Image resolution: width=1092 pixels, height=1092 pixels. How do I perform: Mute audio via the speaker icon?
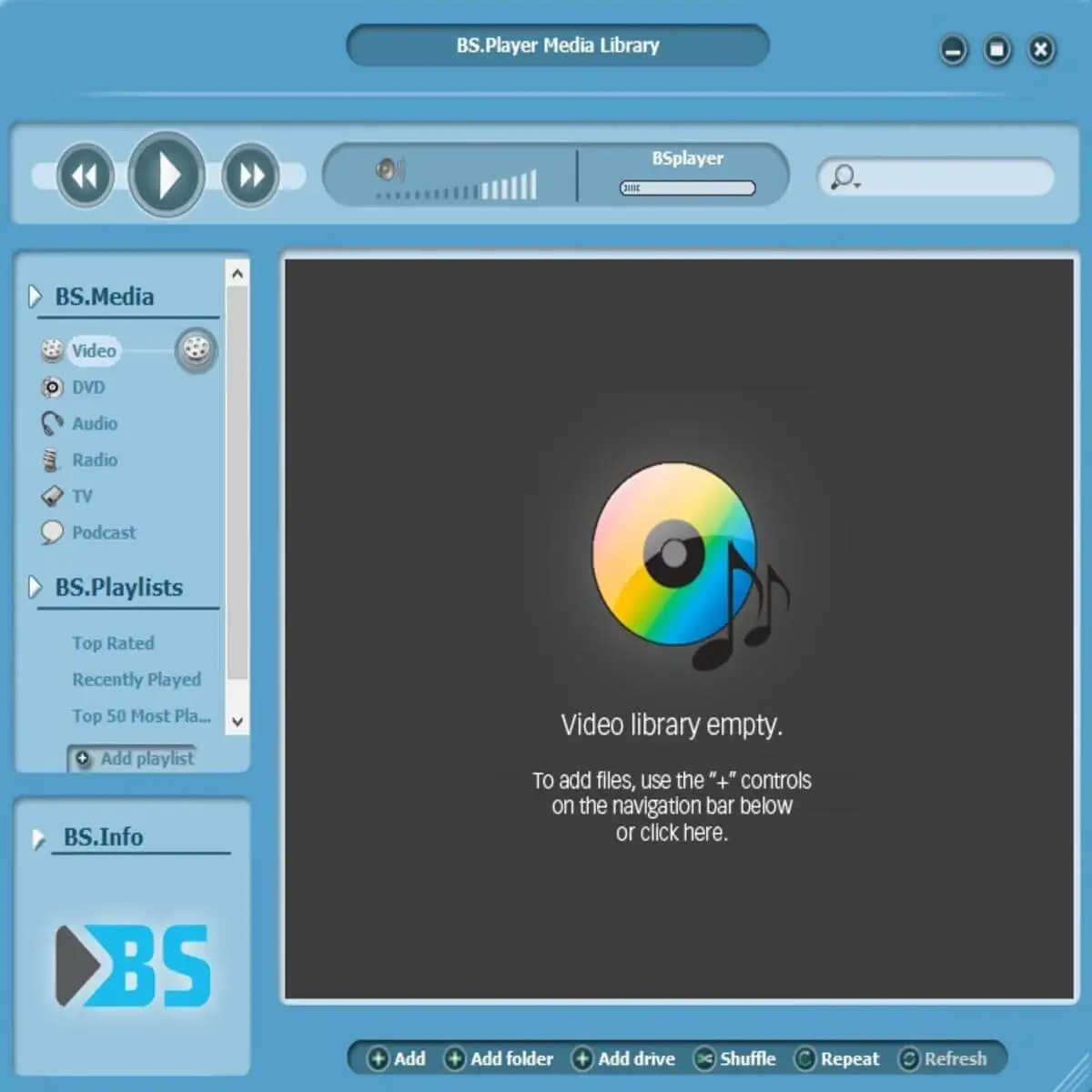[x=390, y=169]
